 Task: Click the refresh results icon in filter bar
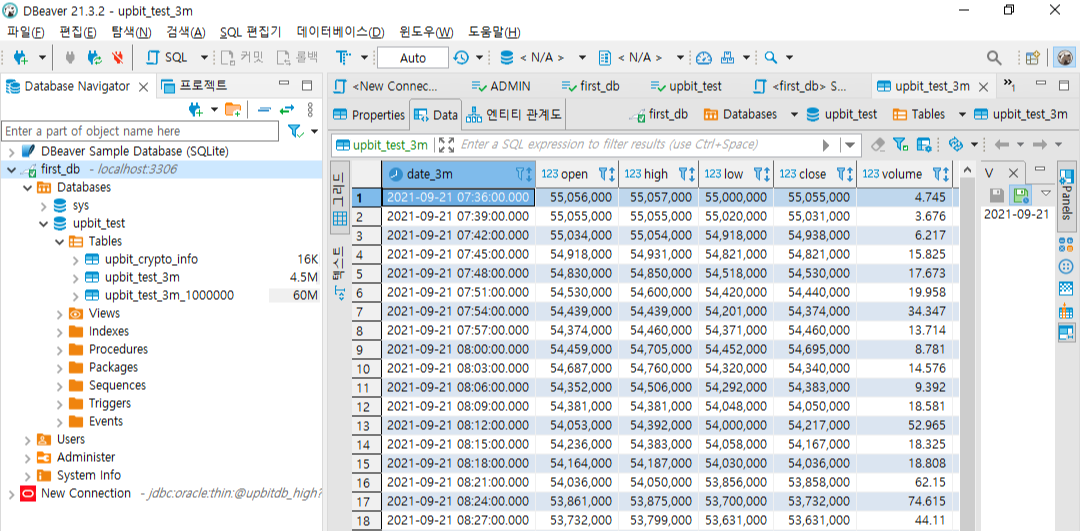[955, 145]
